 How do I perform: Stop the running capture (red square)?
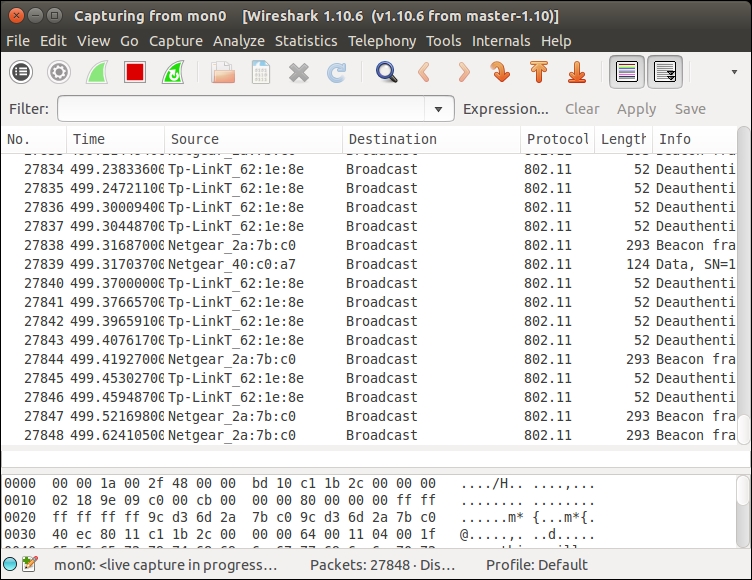(135, 72)
